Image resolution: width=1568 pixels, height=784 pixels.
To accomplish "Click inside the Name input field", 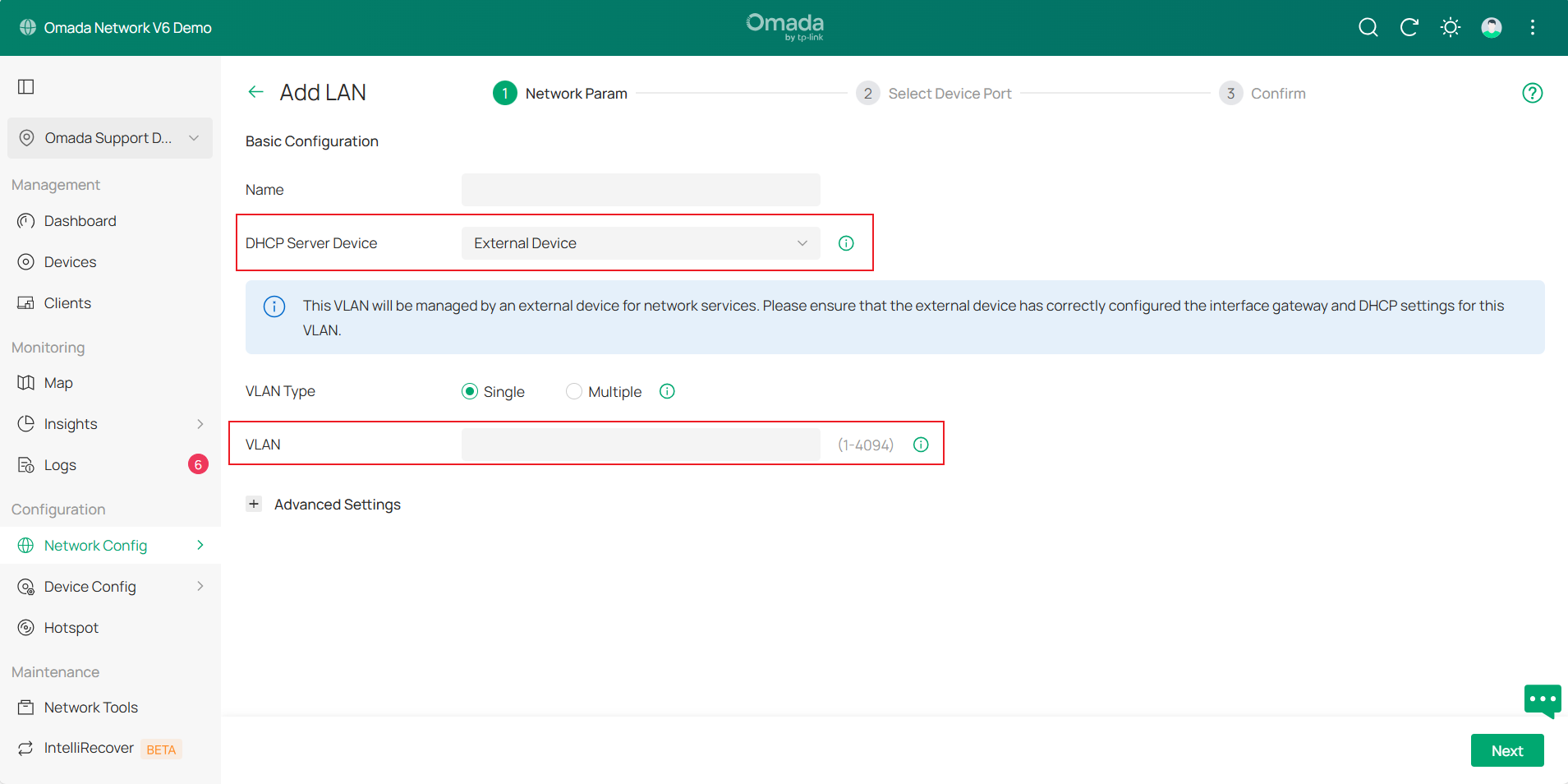I will tap(639, 189).
